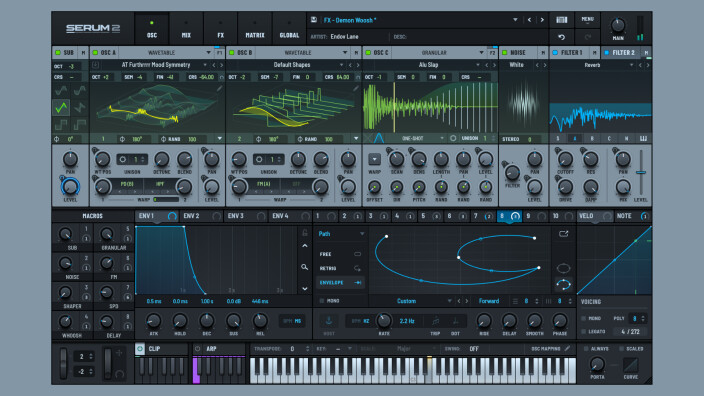Select the ENV 2 tab
Image resolution: width=704 pixels, height=396 pixels.
point(202,216)
